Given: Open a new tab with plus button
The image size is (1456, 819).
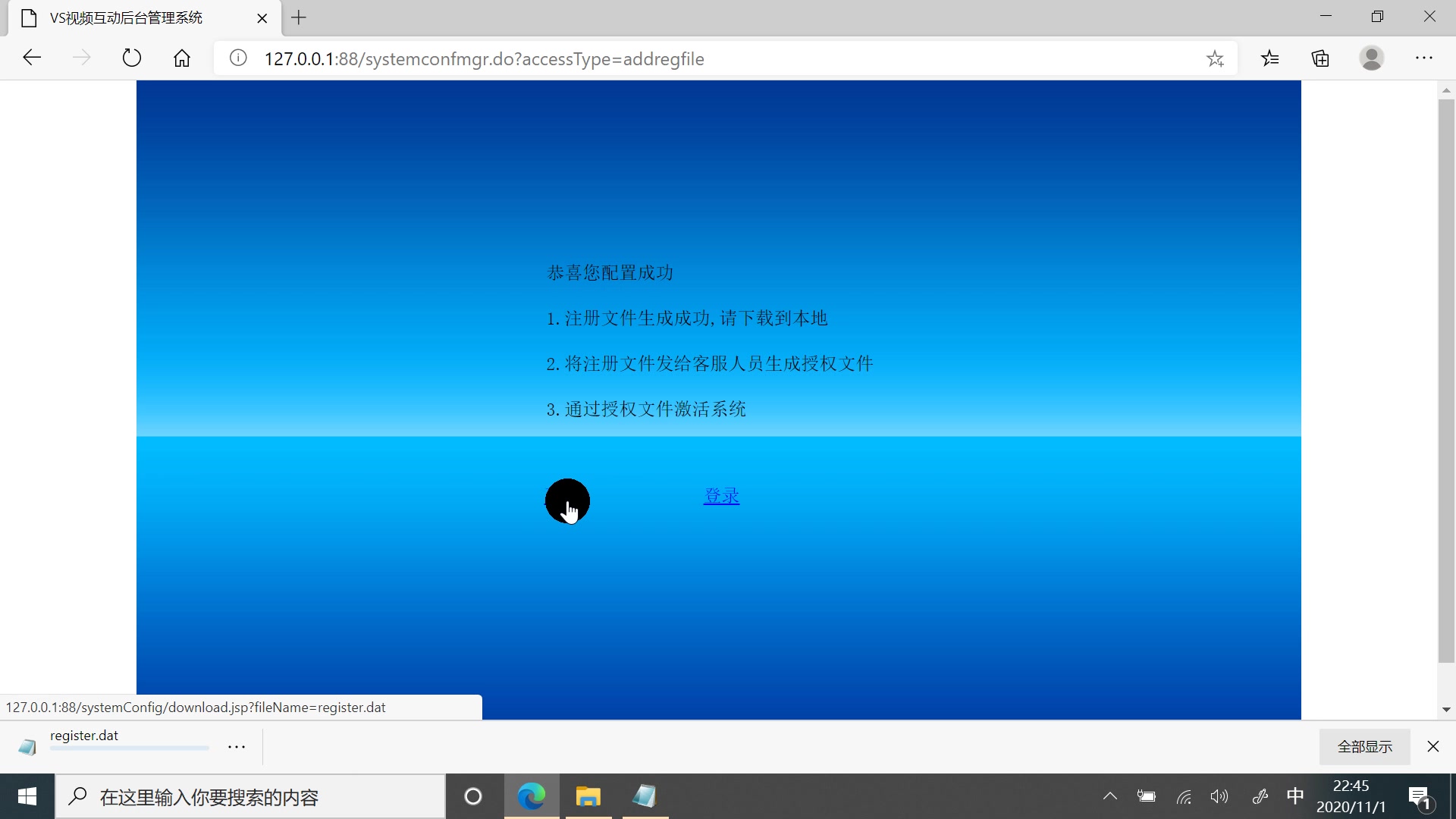Looking at the screenshot, I should (299, 17).
